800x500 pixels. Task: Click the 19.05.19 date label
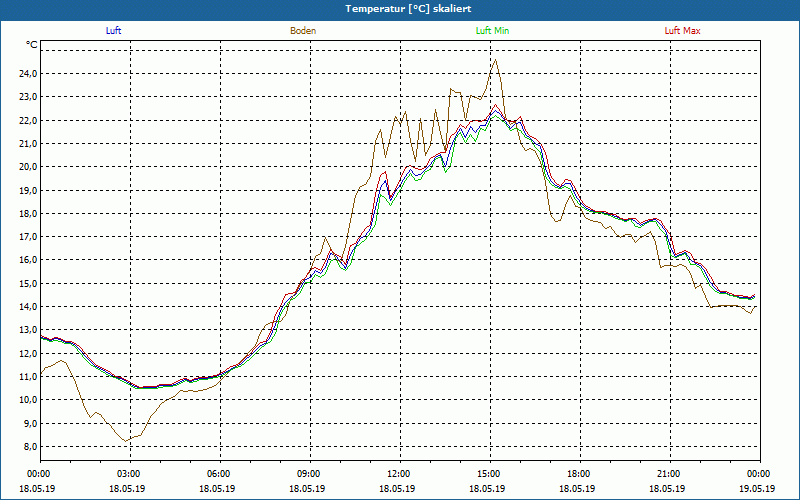pos(757,488)
